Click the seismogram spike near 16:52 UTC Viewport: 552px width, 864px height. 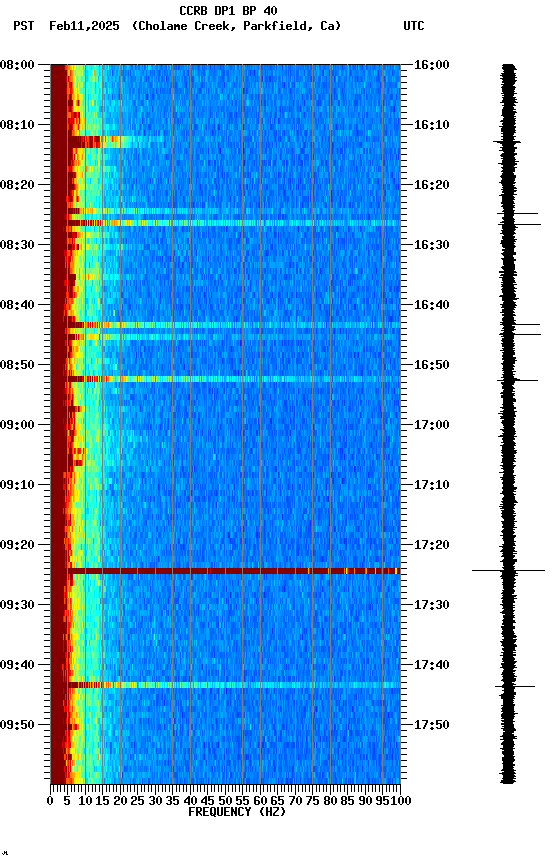click(x=517, y=381)
